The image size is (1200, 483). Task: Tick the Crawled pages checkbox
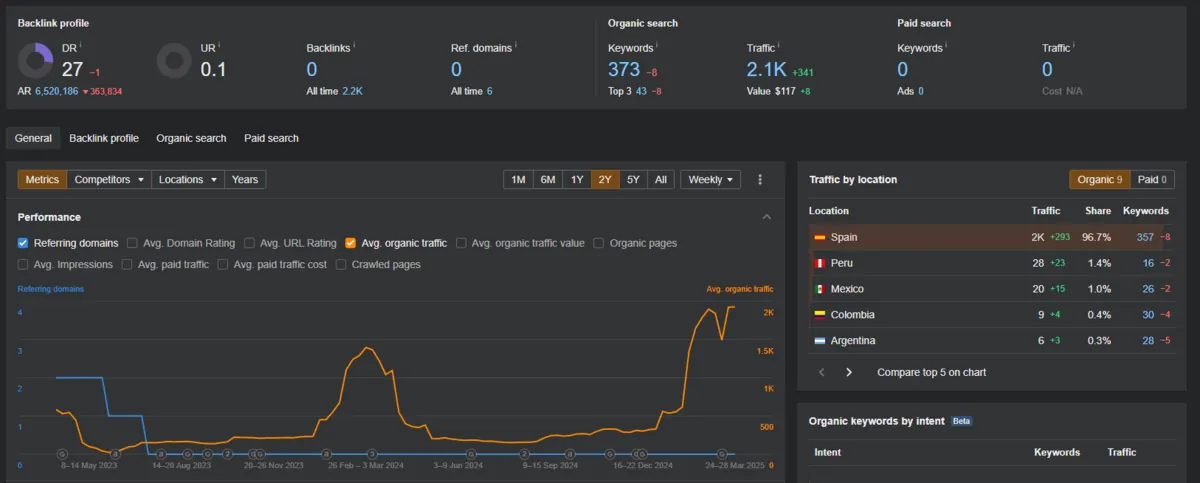(x=341, y=265)
